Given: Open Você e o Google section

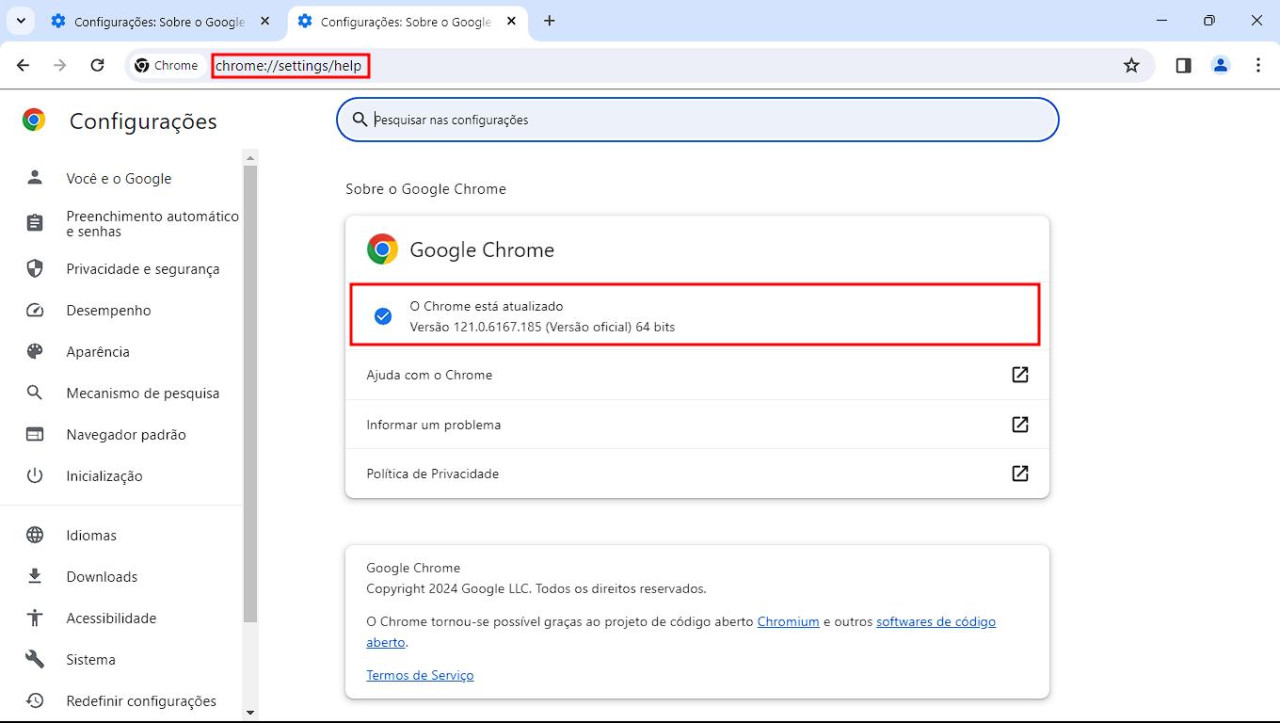Looking at the screenshot, I should (x=121, y=178).
